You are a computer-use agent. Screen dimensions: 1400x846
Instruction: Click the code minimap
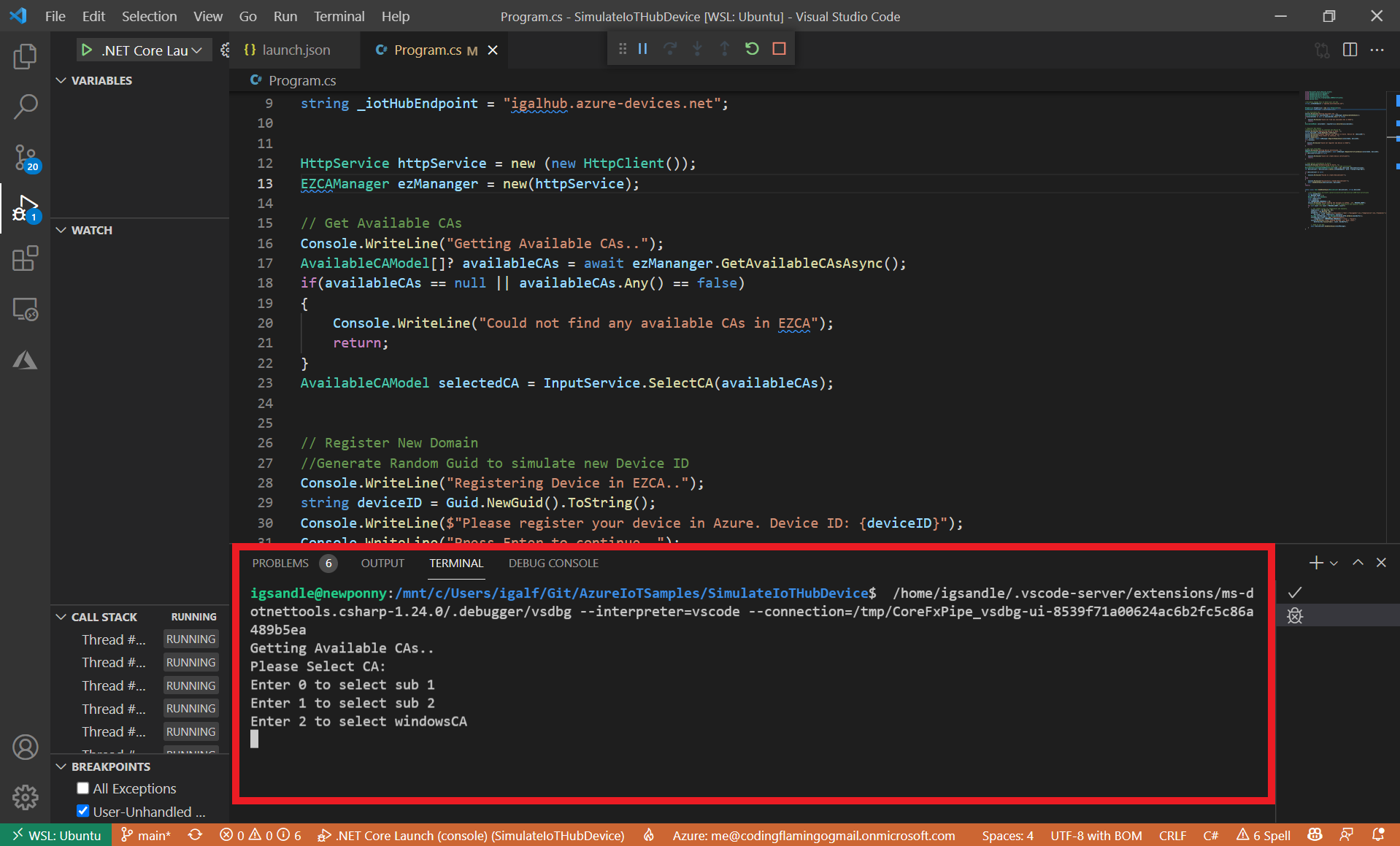1345,161
